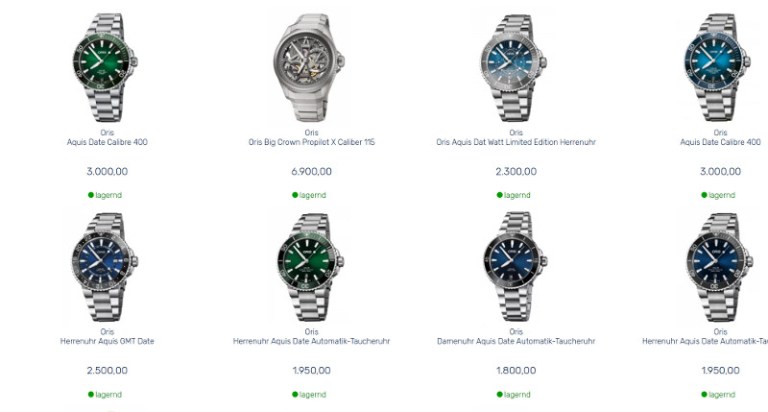The height and width of the screenshot is (412, 768).
Task: Select the 6.900,00 price
Action: (x=312, y=171)
